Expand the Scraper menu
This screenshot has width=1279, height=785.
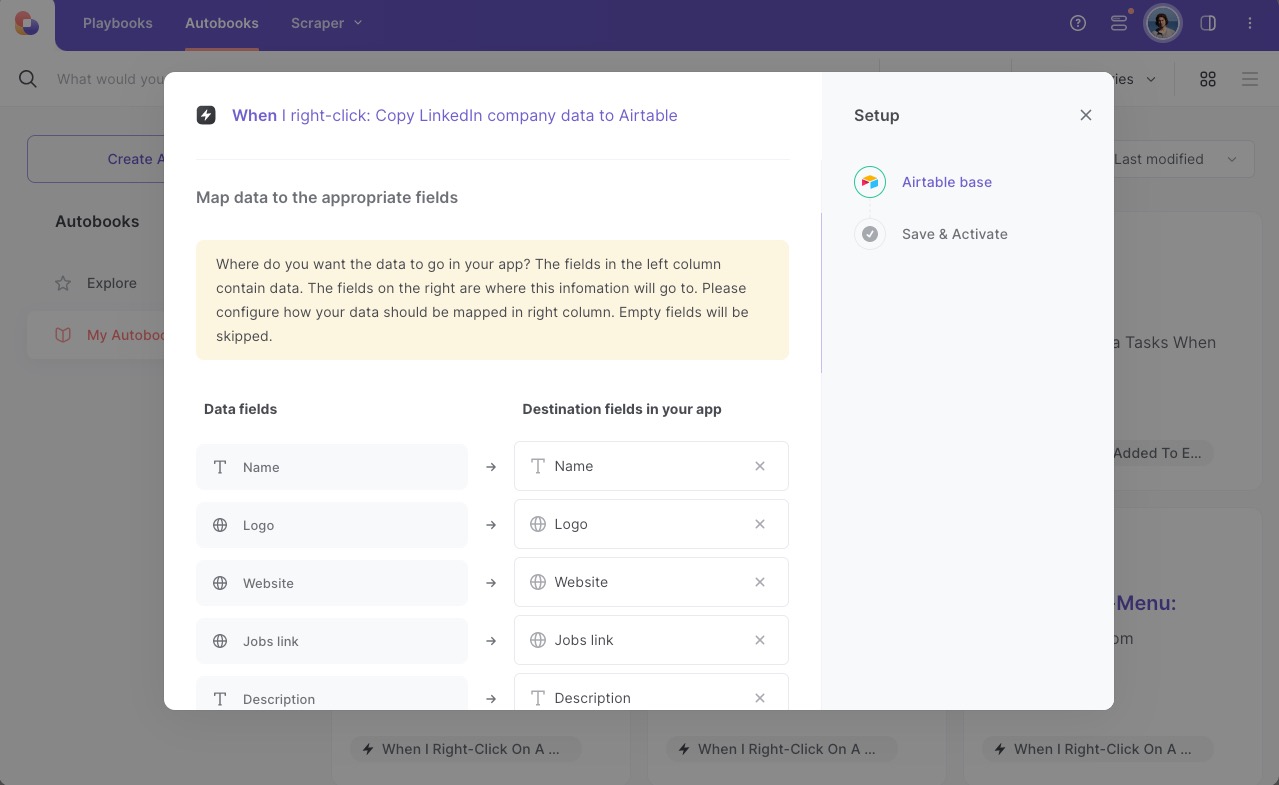[327, 23]
